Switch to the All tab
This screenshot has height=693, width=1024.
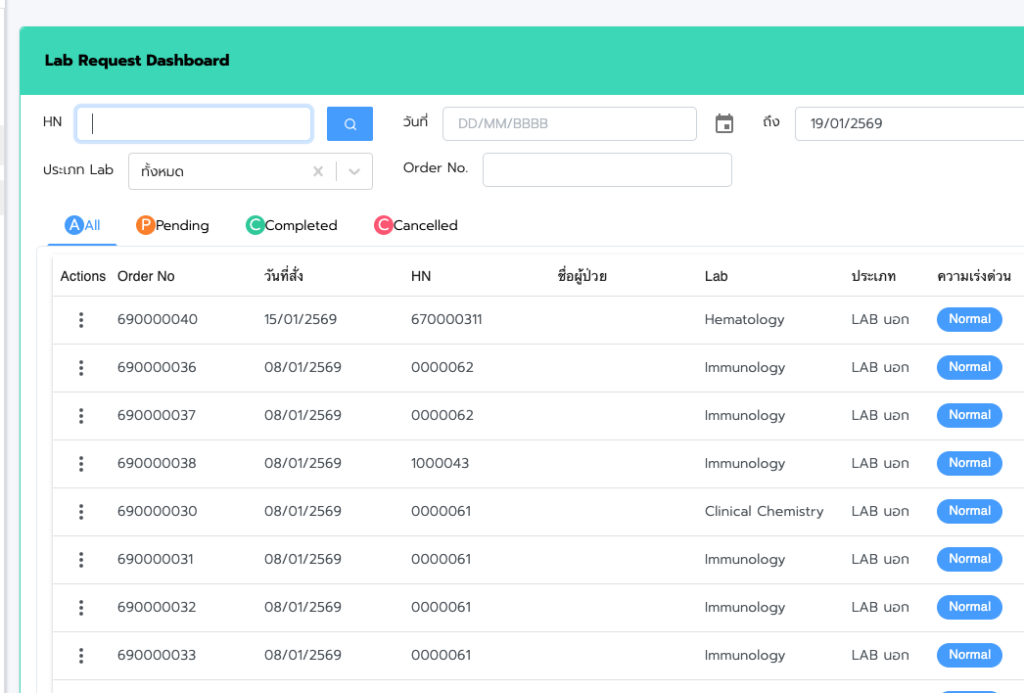coord(83,226)
